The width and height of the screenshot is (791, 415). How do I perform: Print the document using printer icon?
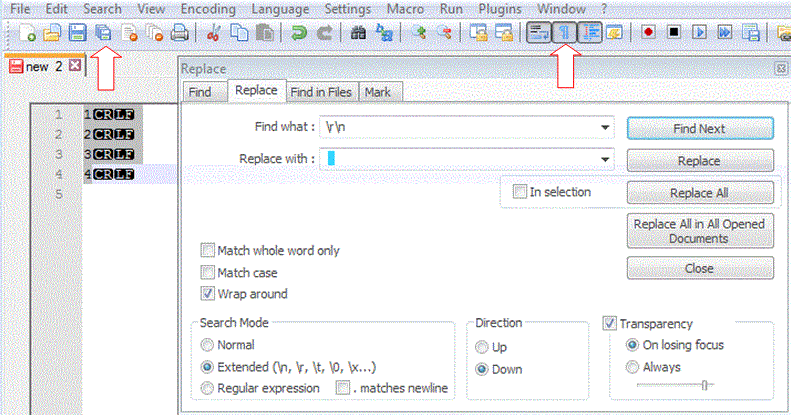[180, 33]
